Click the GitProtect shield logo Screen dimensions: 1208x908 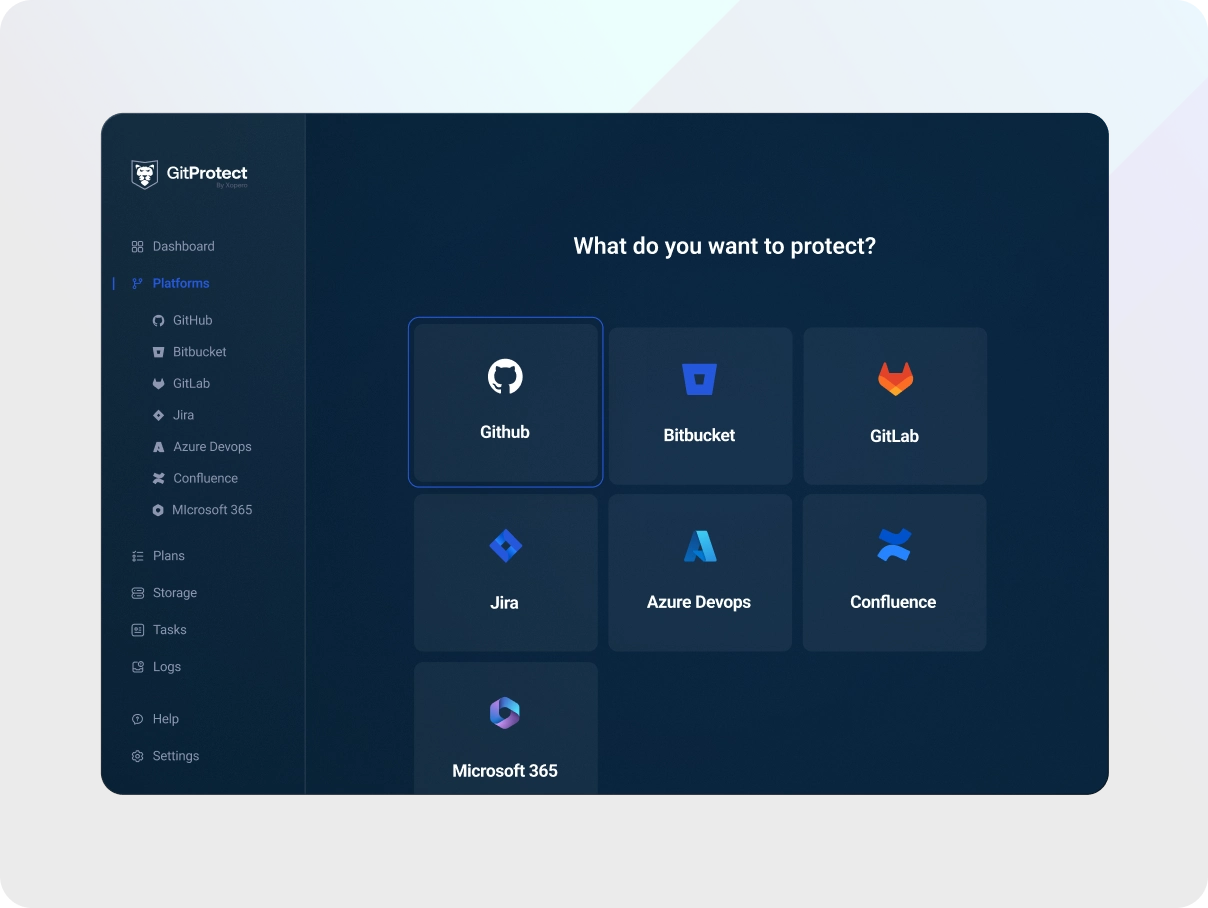145,174
